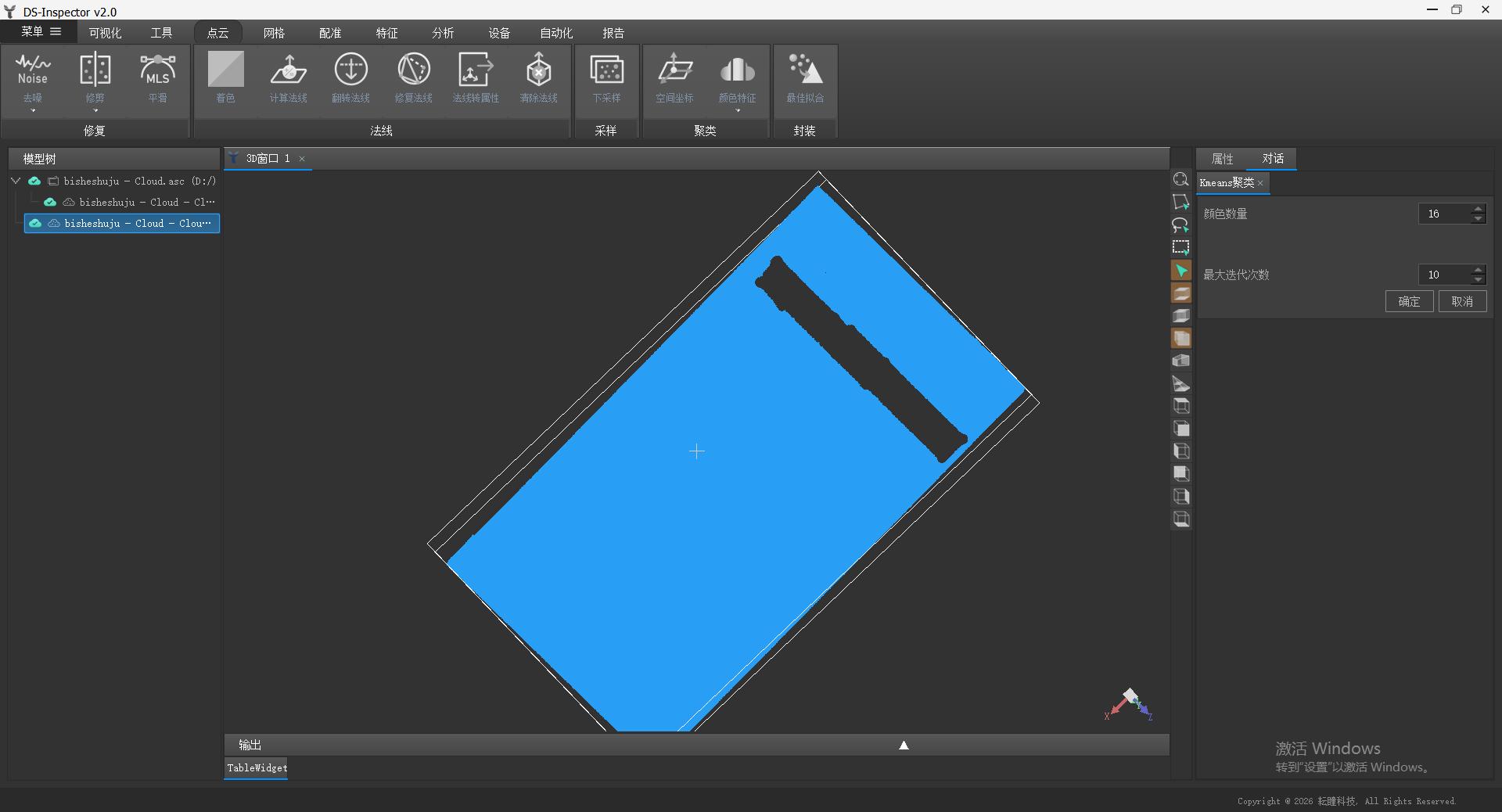
Task: Switch to the 自动化 ribbon tab
Action: [x=556, y=33]
